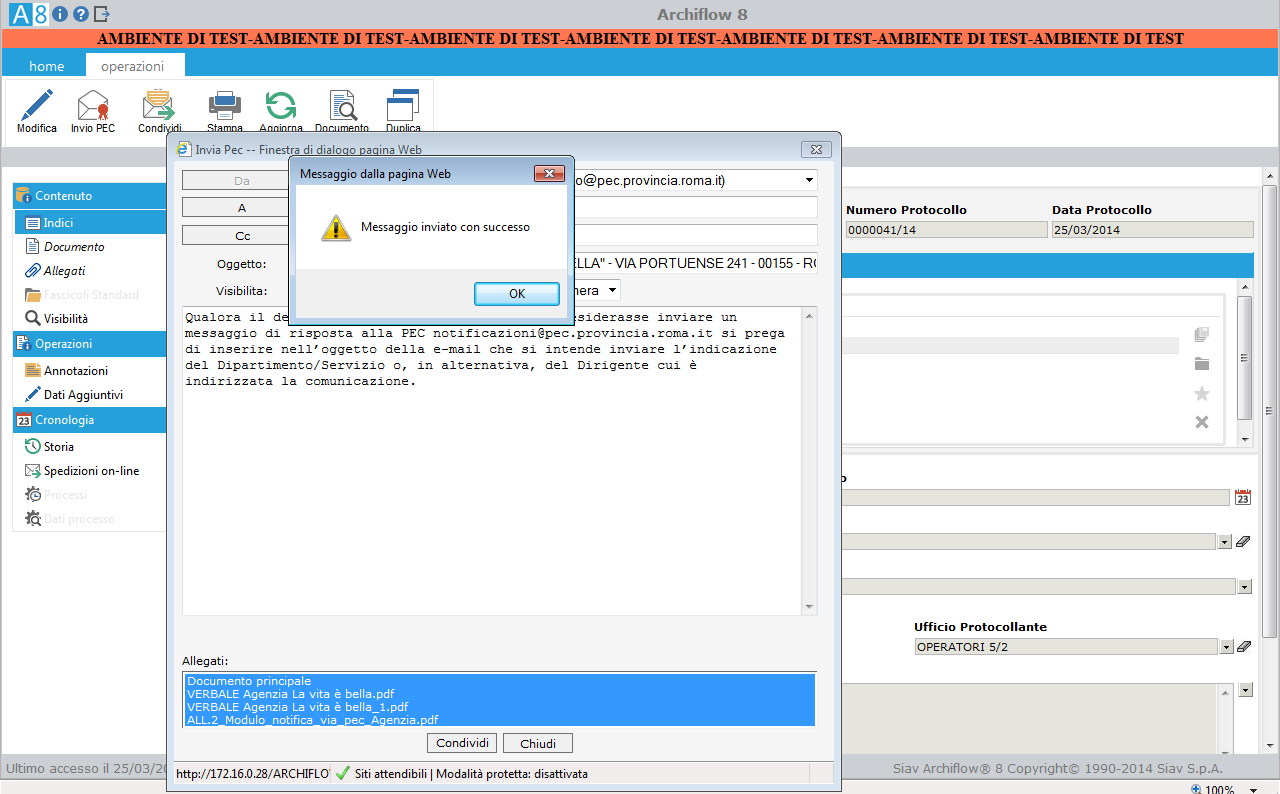Click the Cc button
1280x794 pixels.
241,236
